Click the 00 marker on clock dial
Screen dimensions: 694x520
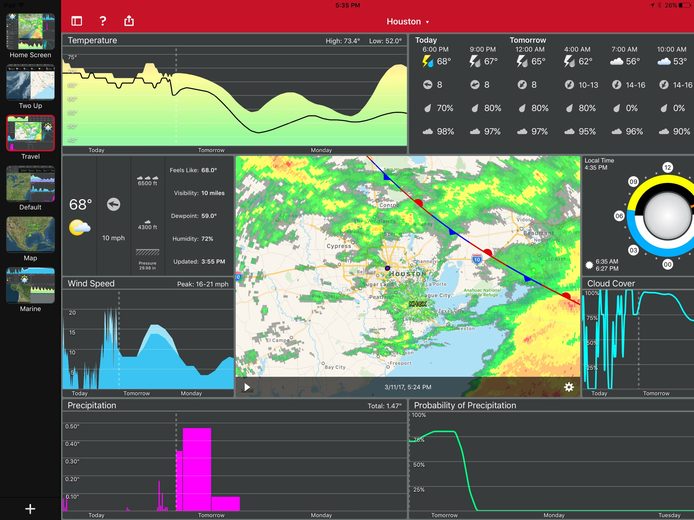click(x=667, y=265)
